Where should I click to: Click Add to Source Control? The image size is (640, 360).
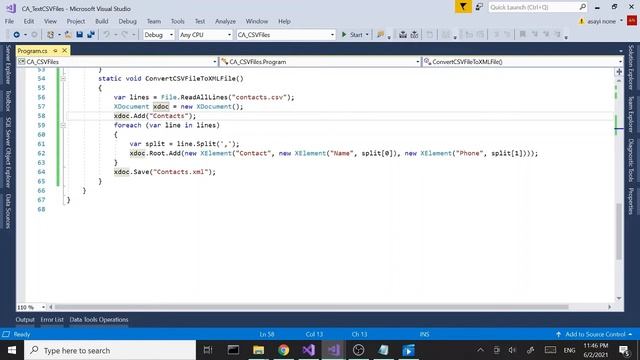(x=594, y=334)
